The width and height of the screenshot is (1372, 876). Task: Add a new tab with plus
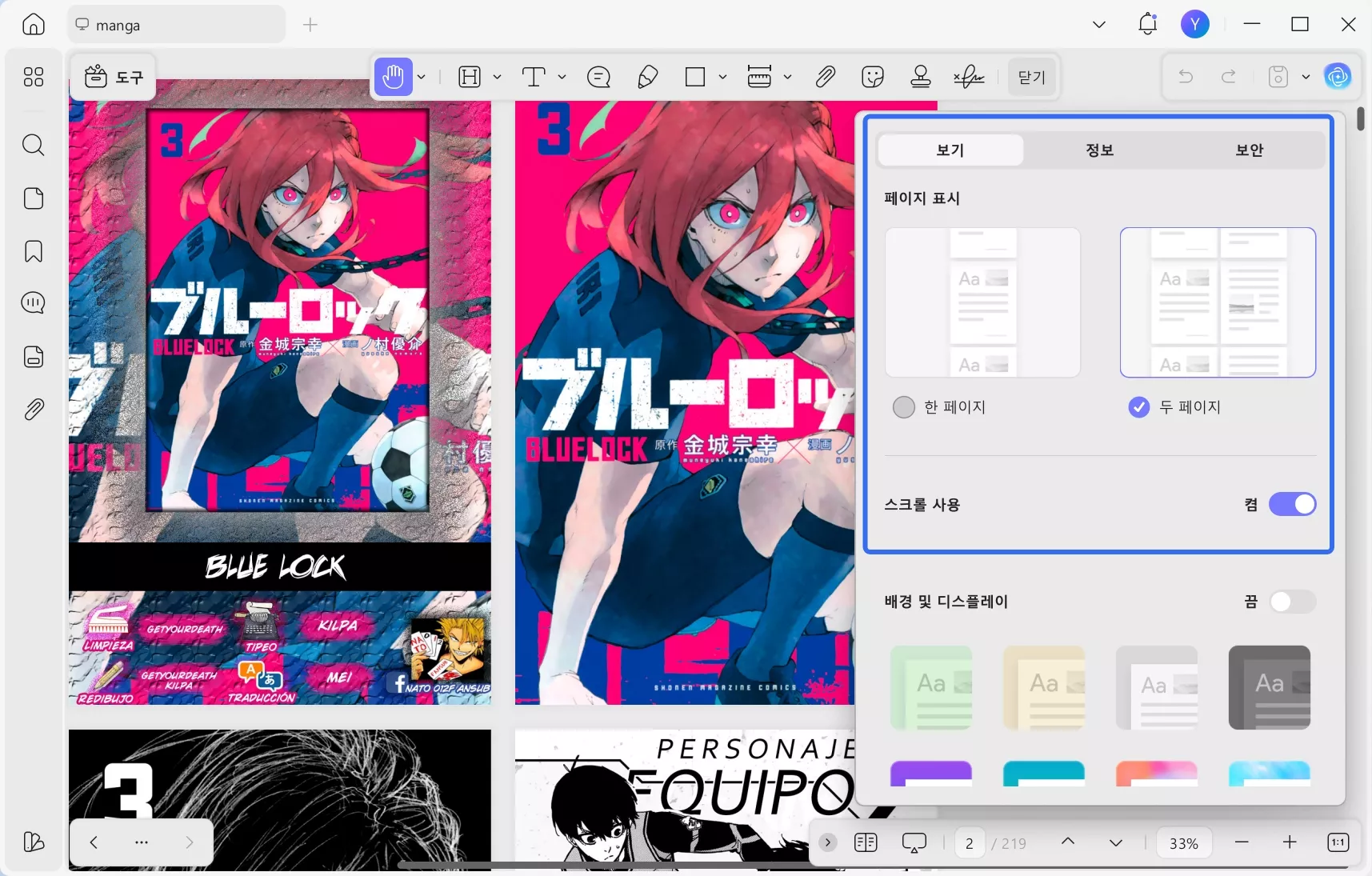pos(310,25)
